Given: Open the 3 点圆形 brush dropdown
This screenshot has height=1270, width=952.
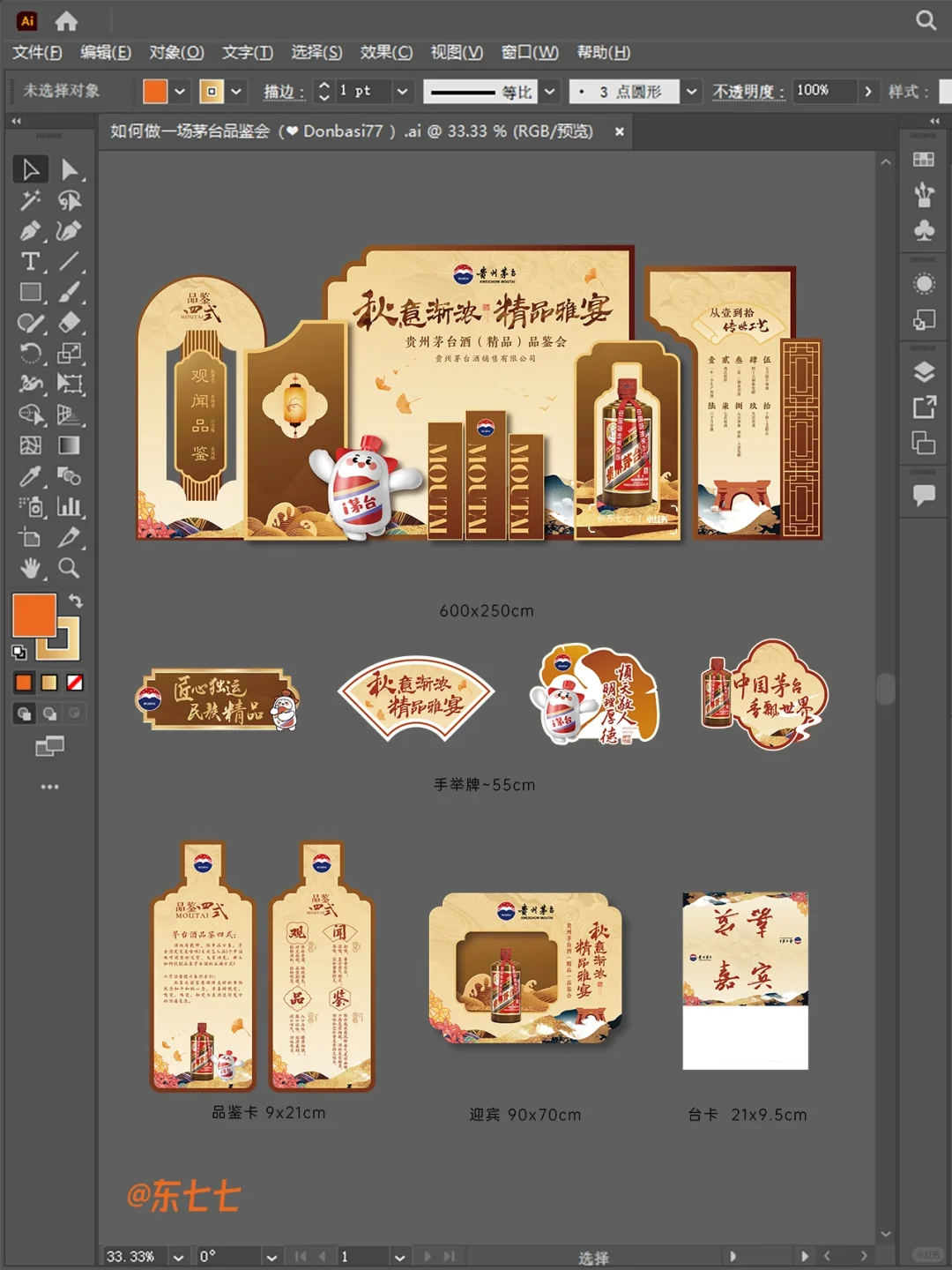Looking at the screenshot, I should click(x=692, y=91).
